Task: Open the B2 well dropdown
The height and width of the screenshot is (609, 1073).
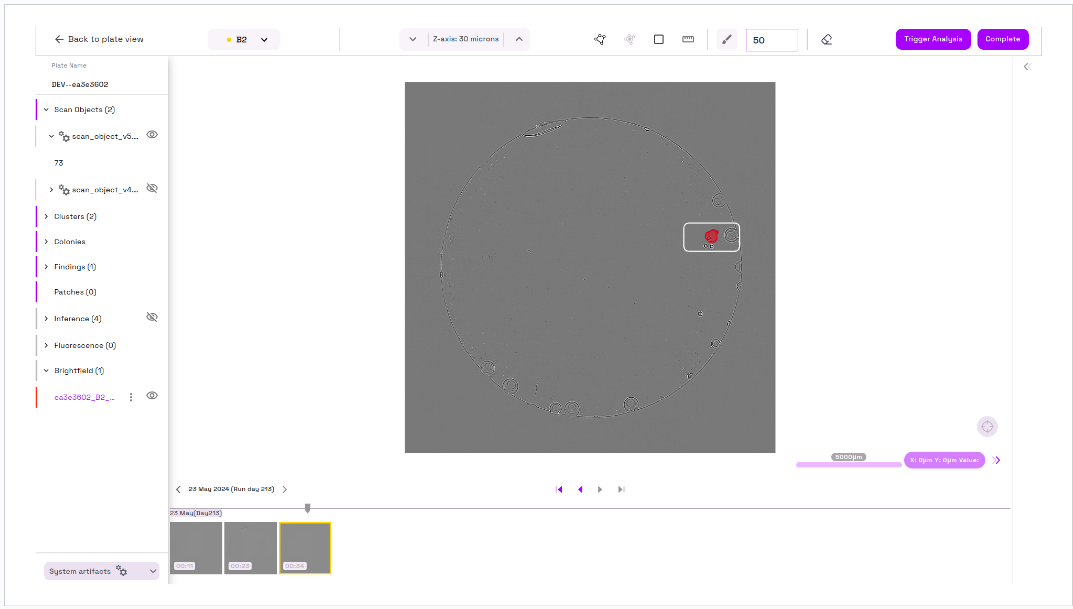Action: (x=244, y=39)
